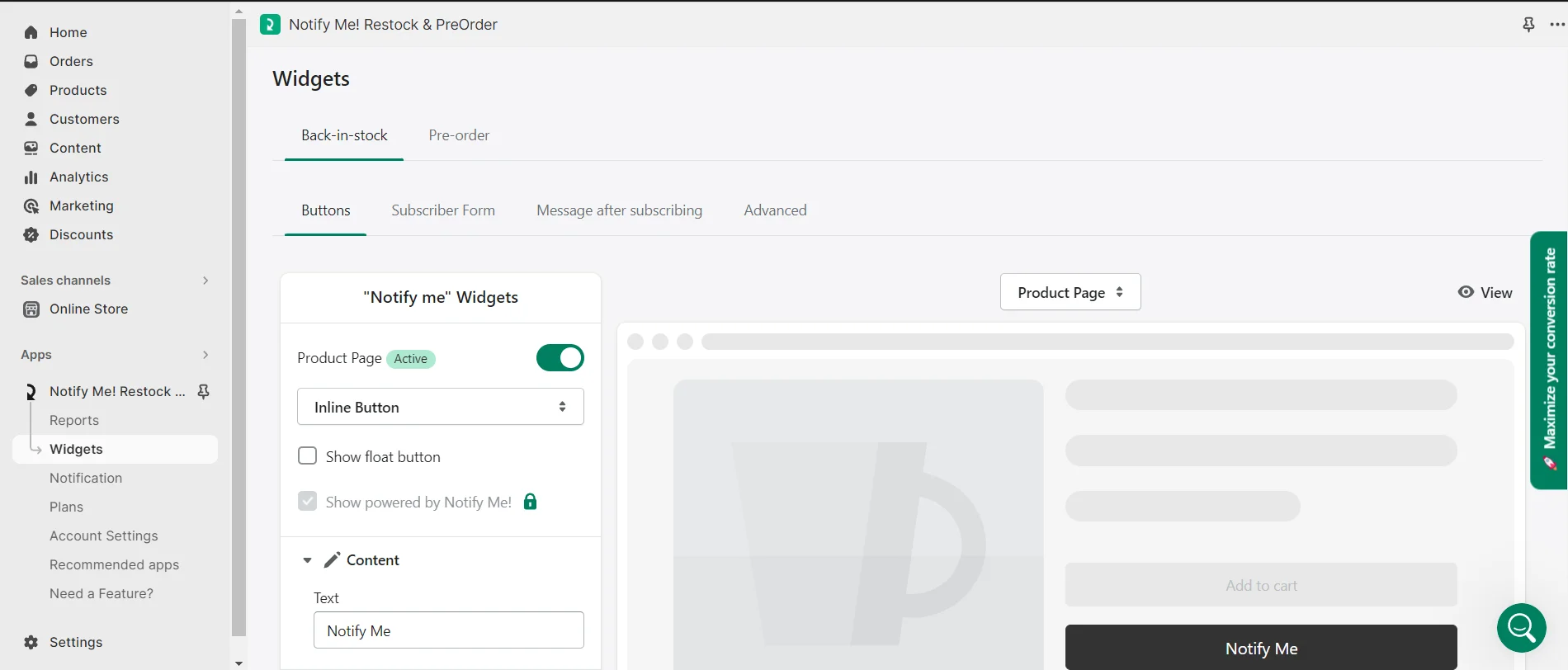
Task: Toggle the Product Page active switch
Action: pos(560,358)
